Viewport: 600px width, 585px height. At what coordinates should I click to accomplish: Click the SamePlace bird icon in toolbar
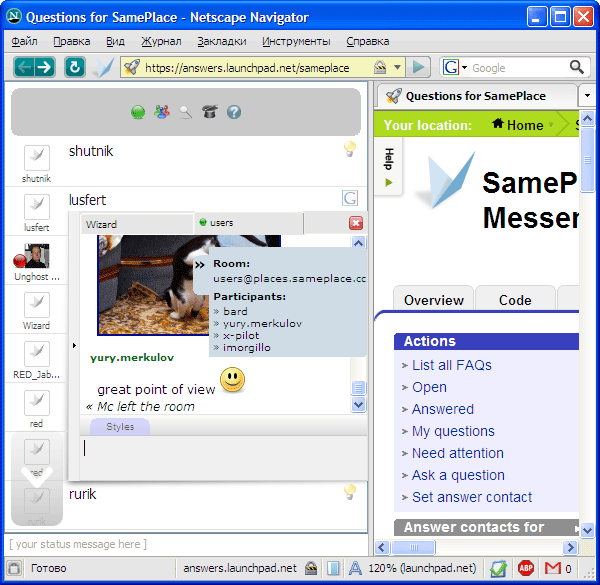click(104, 67)
